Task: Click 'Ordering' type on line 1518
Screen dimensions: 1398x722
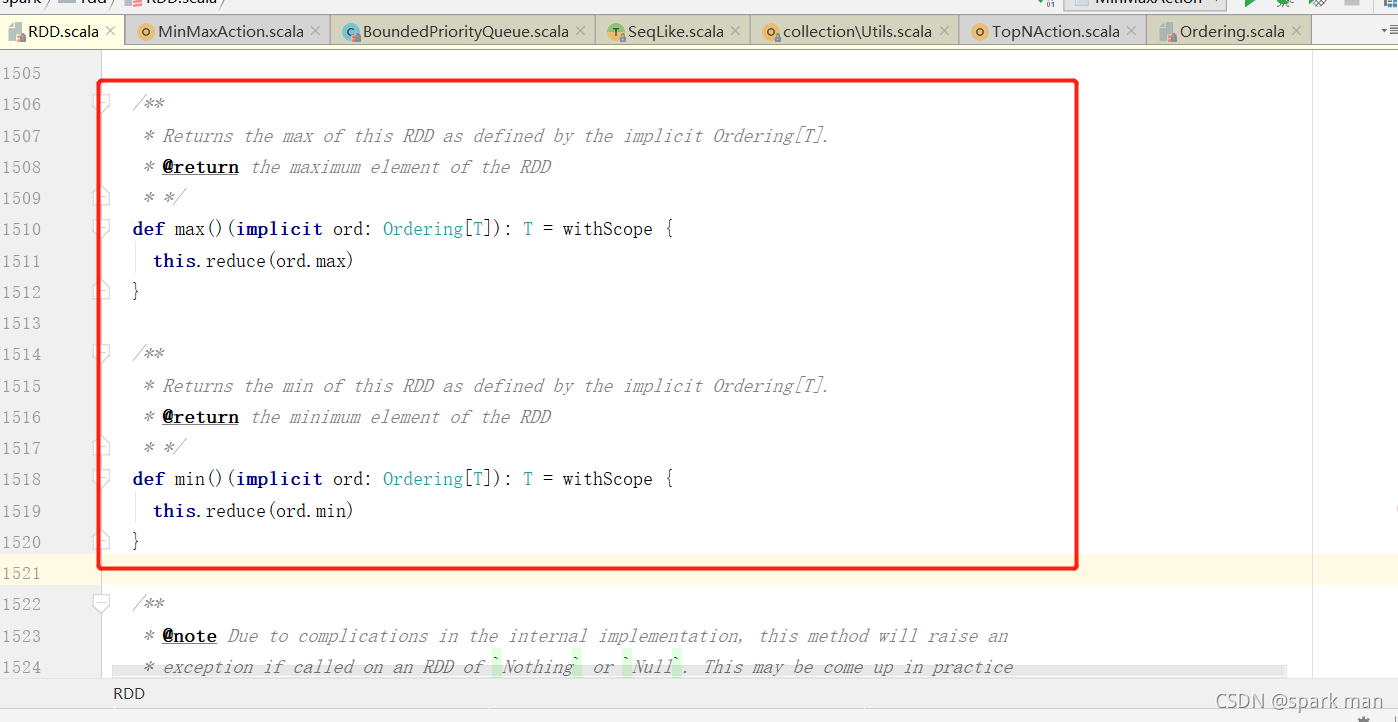Action: 423,479
